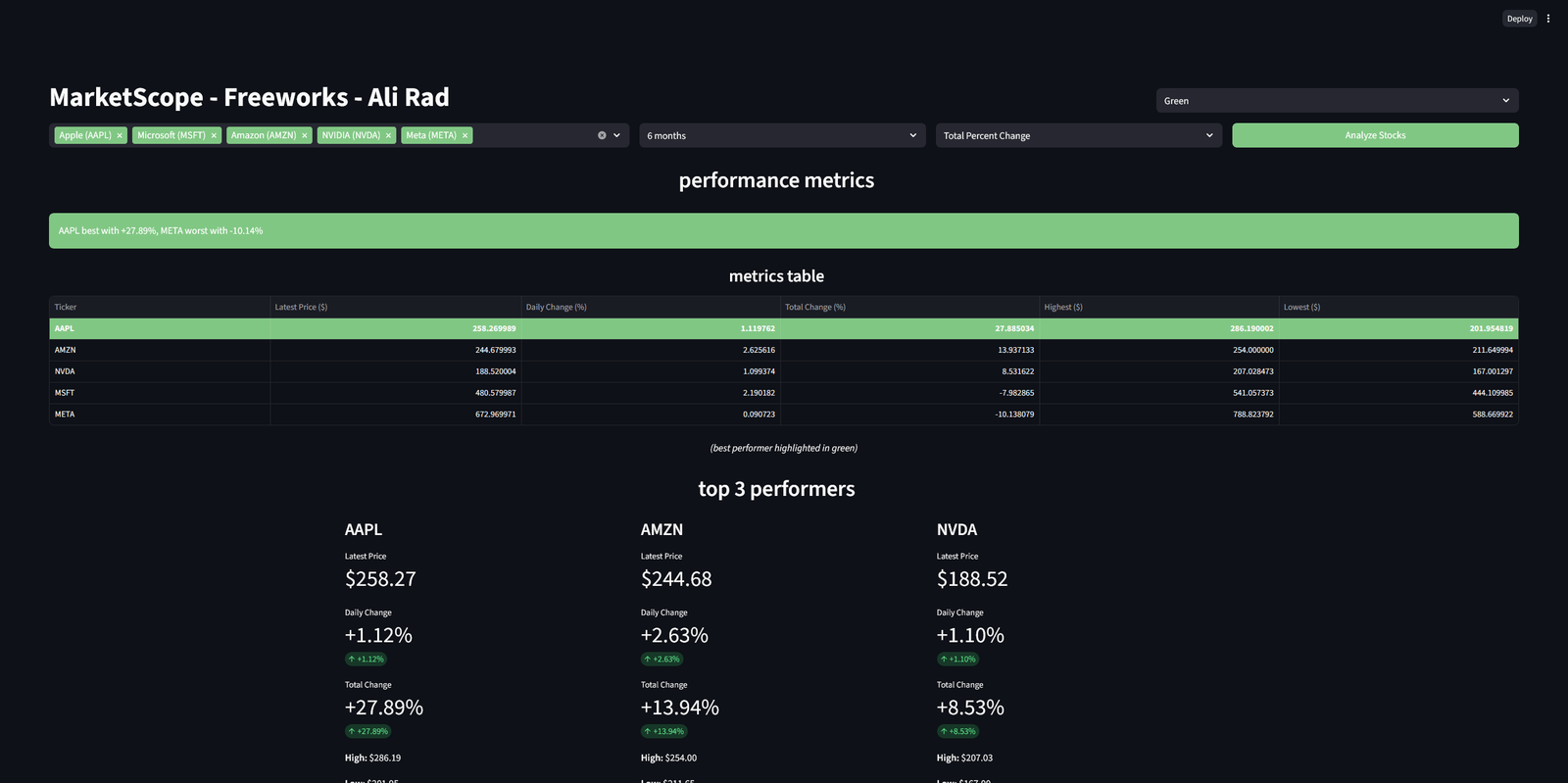This screenshot has height=783, width=1568.
Task: Select the NVDA ticker cell
Action: [x=160, y=371]
